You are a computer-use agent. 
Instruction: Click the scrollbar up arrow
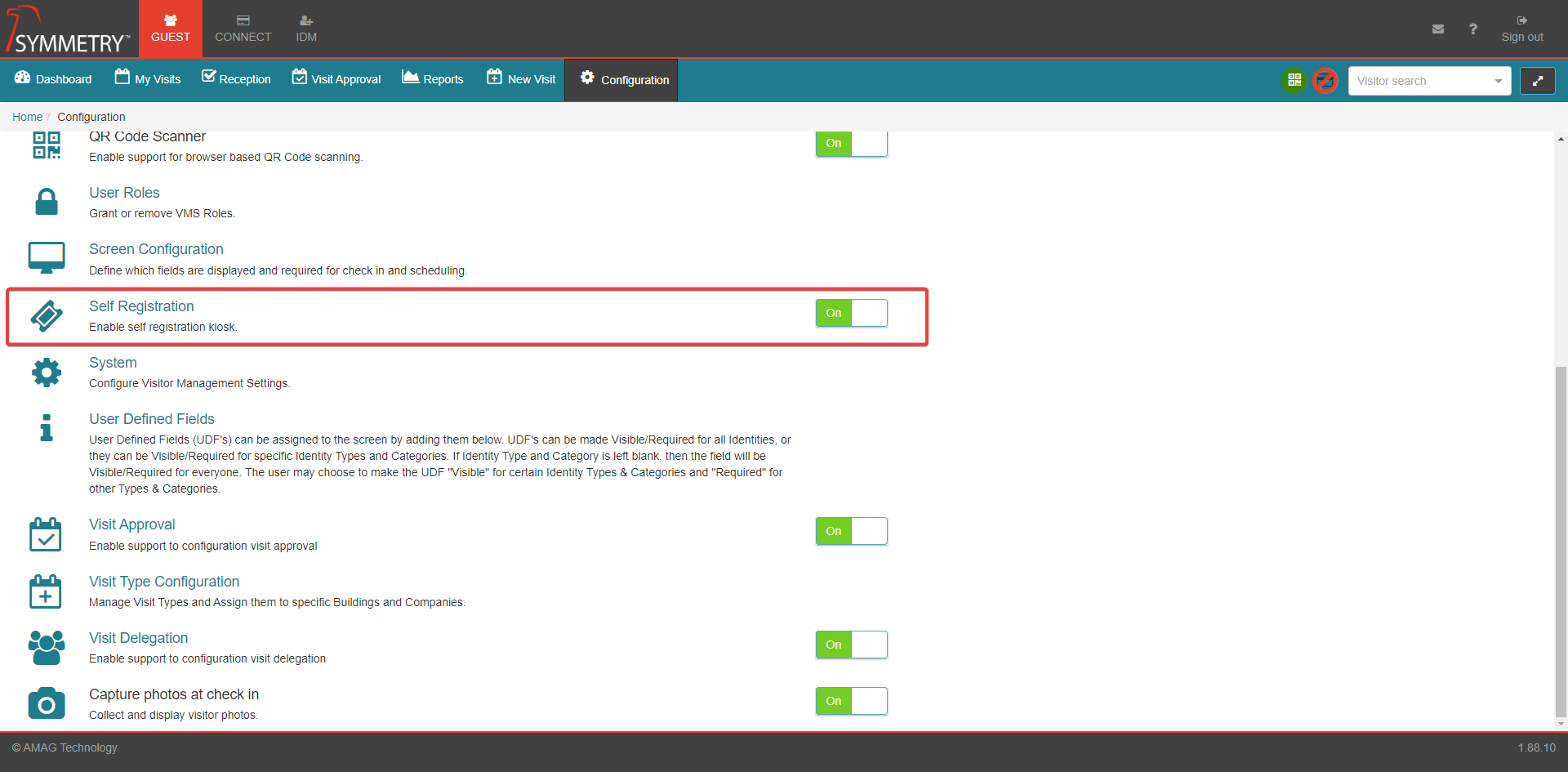pyautogui.click(x=1561, y=139)
